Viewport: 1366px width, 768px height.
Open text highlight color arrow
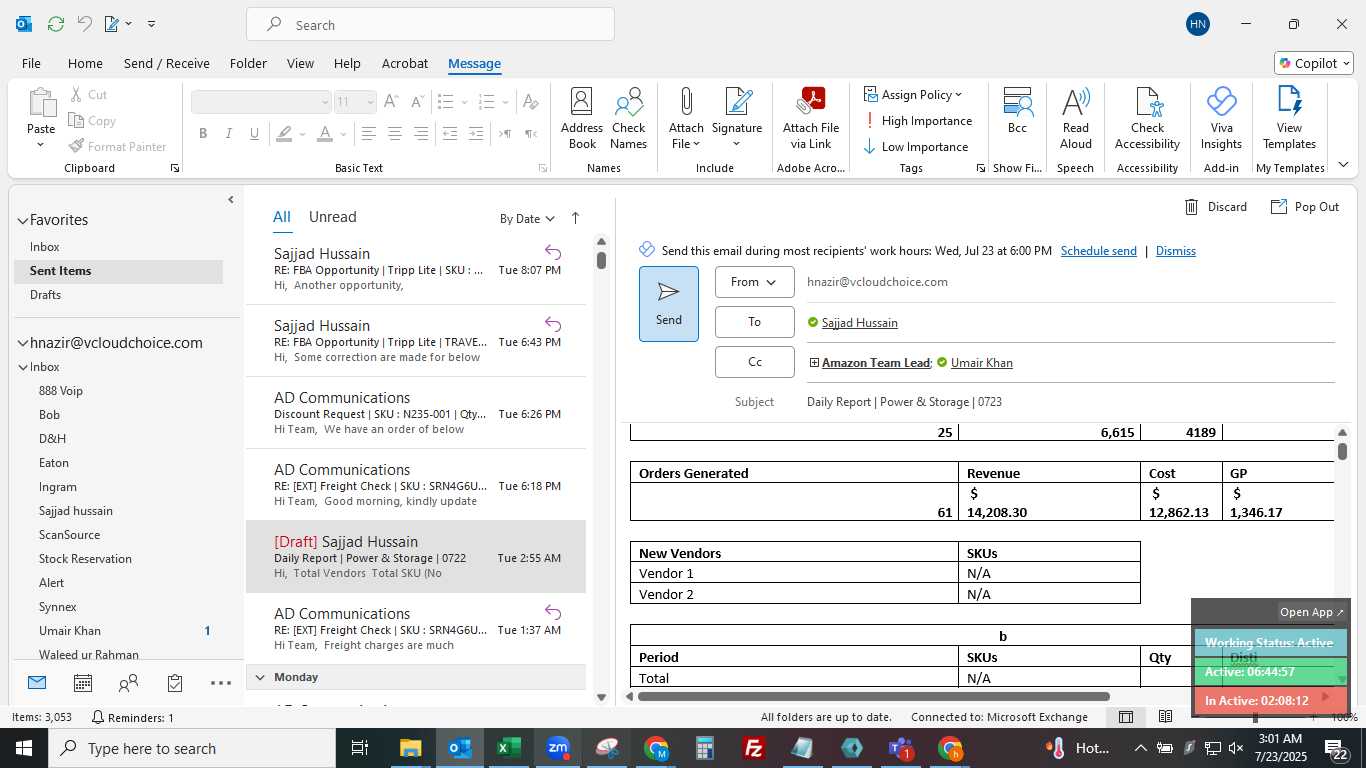(302, 133)
